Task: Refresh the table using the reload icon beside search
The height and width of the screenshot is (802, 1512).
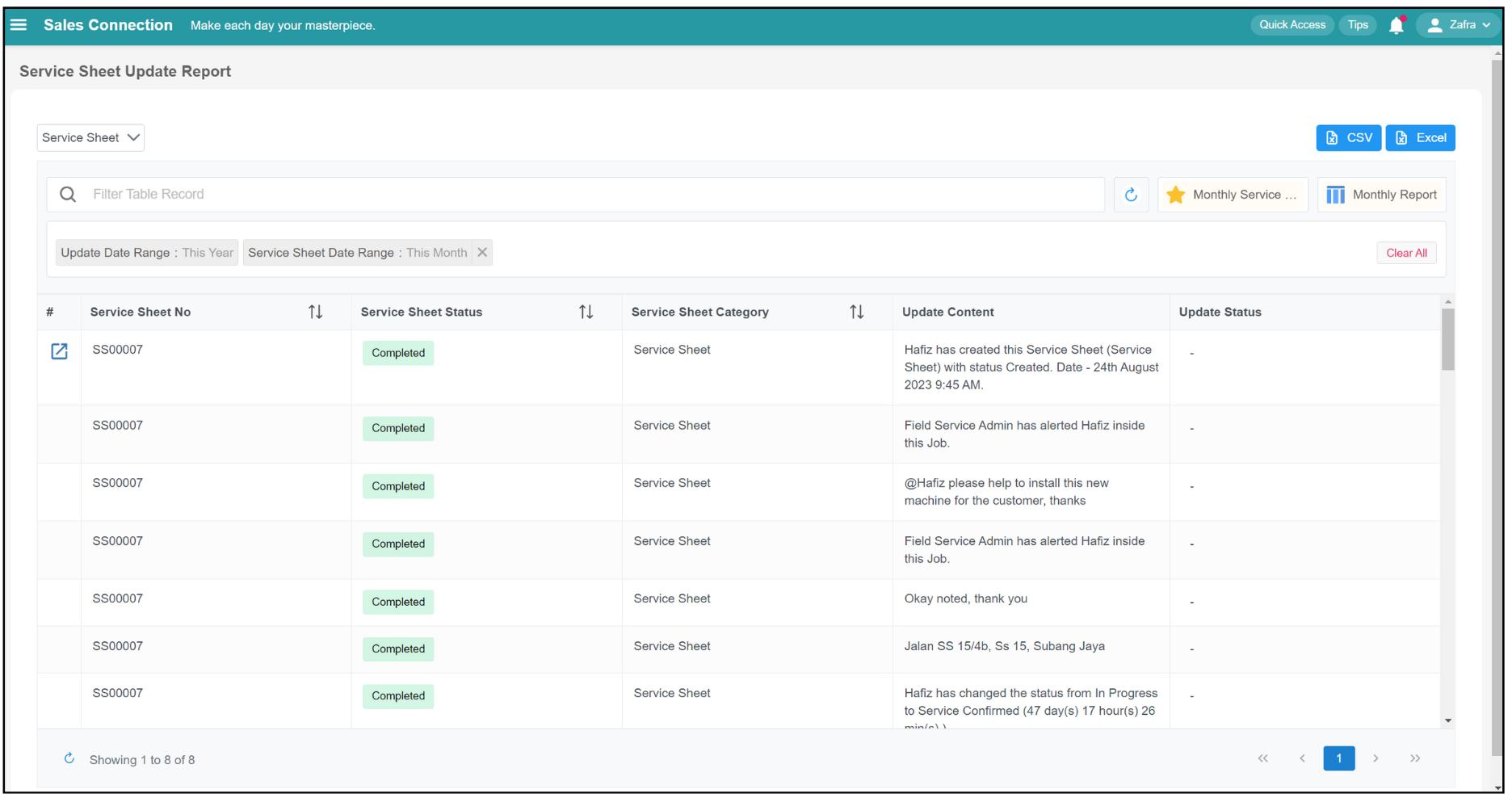Action: pos(1131,195)
